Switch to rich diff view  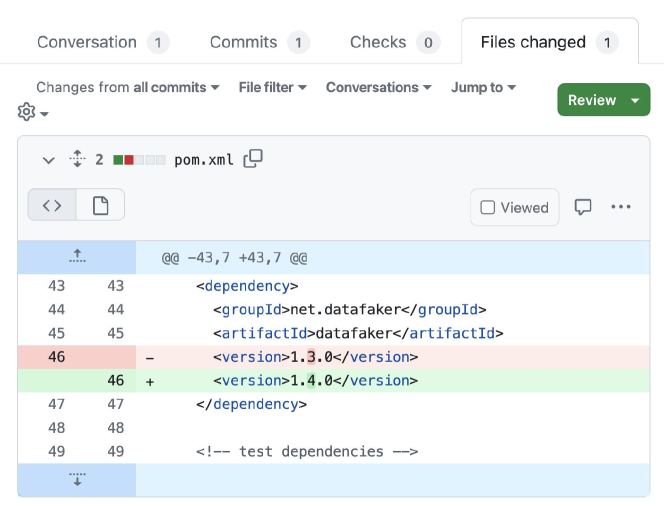point(100,205)
